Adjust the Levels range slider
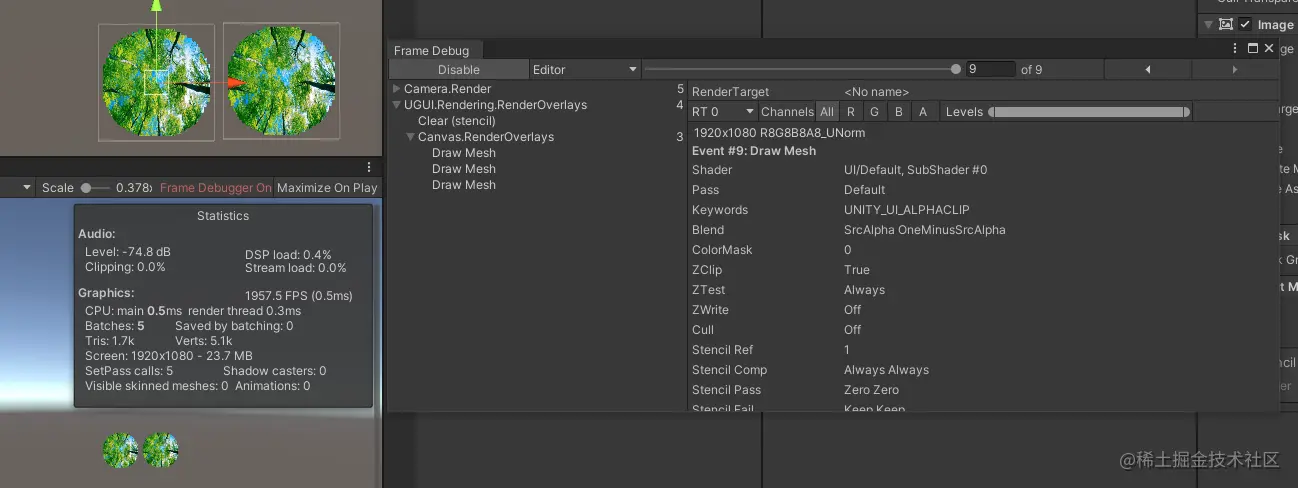Viewport: 1298px width, 488px height. pos(1089,112)
